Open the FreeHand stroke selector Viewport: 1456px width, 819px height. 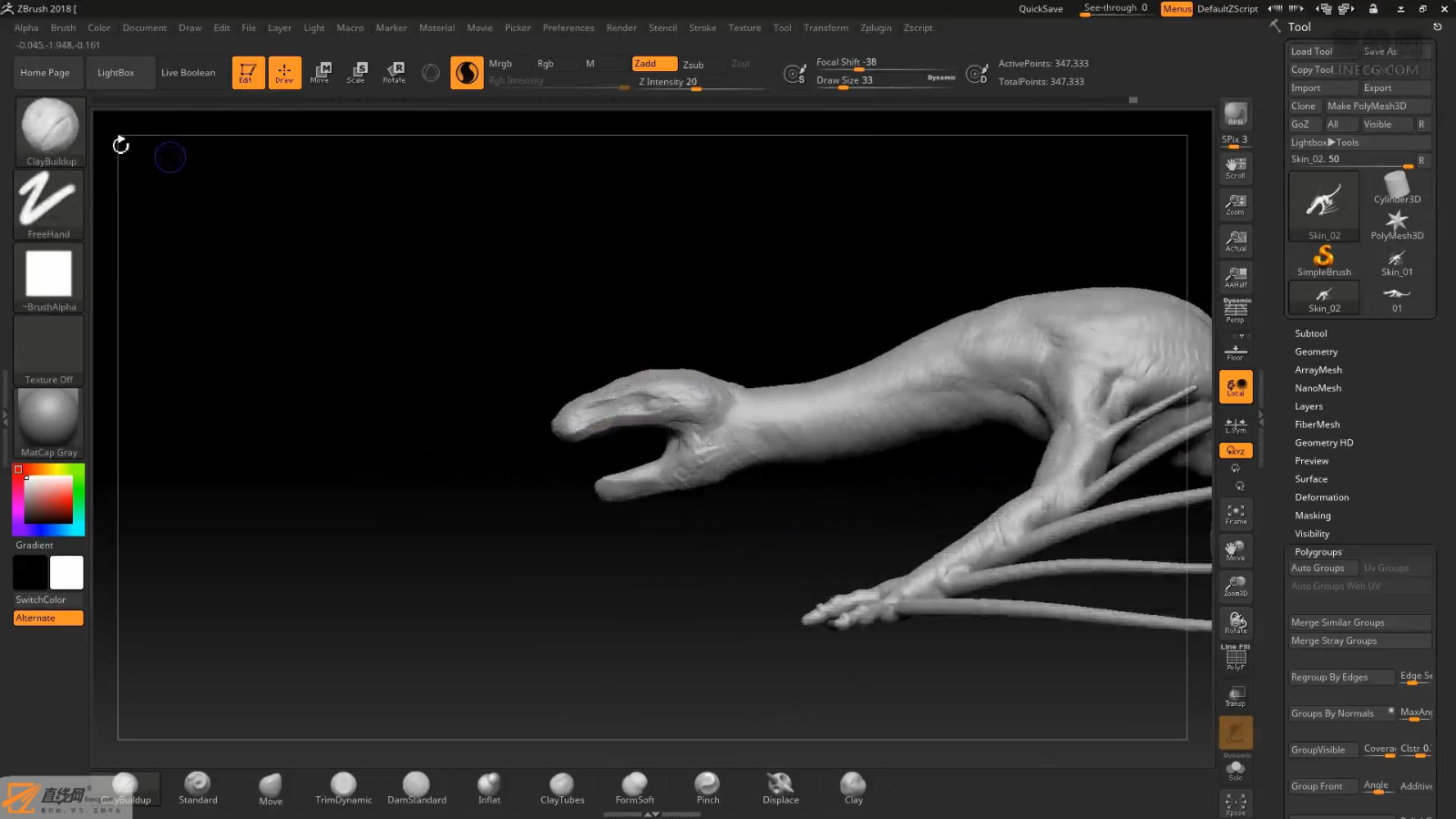49,205
